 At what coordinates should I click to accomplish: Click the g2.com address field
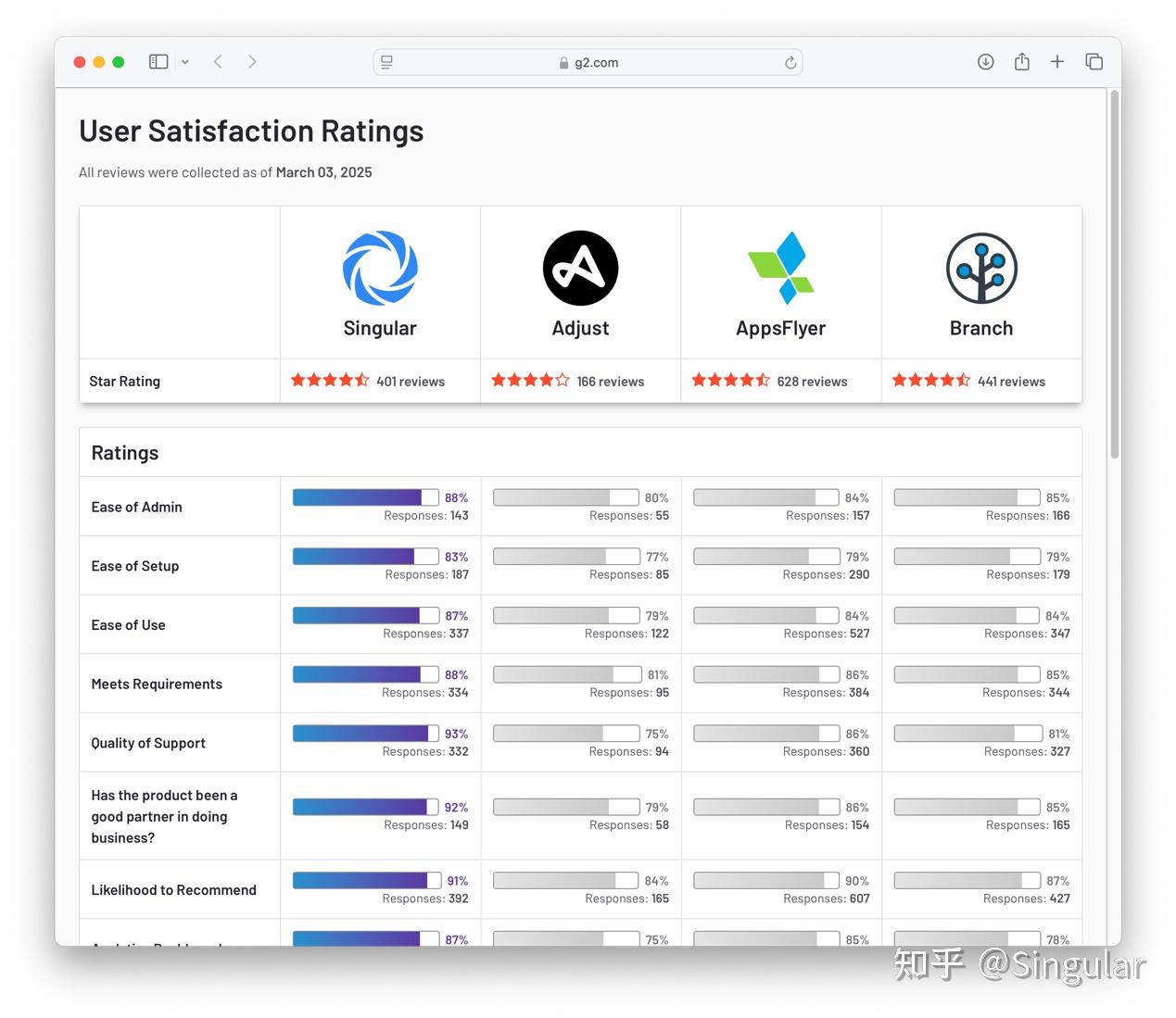click(588, 62)
